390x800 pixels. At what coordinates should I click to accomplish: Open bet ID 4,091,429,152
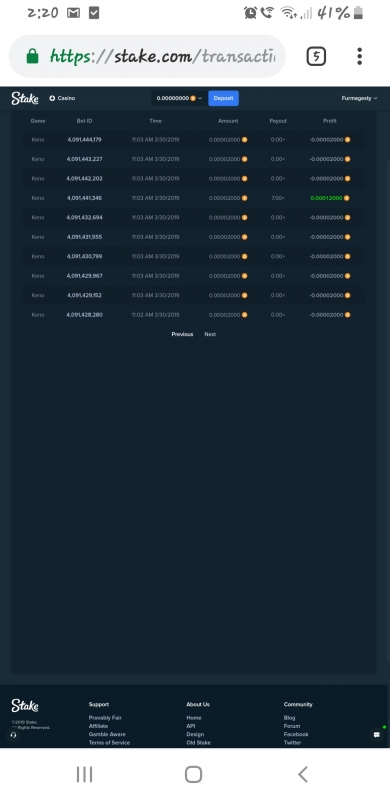click(84, 295)
